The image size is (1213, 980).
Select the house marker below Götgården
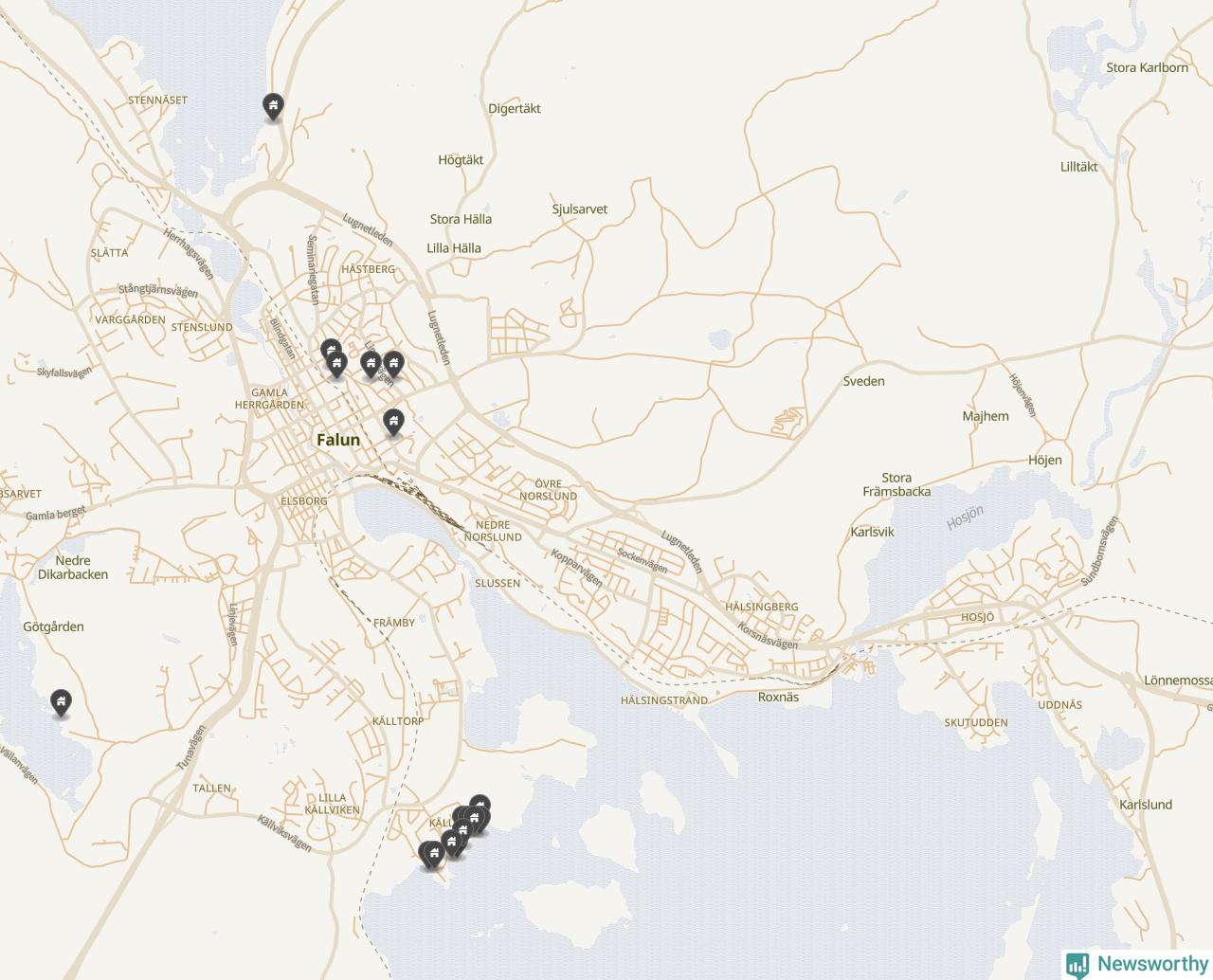tap(61, 702)
